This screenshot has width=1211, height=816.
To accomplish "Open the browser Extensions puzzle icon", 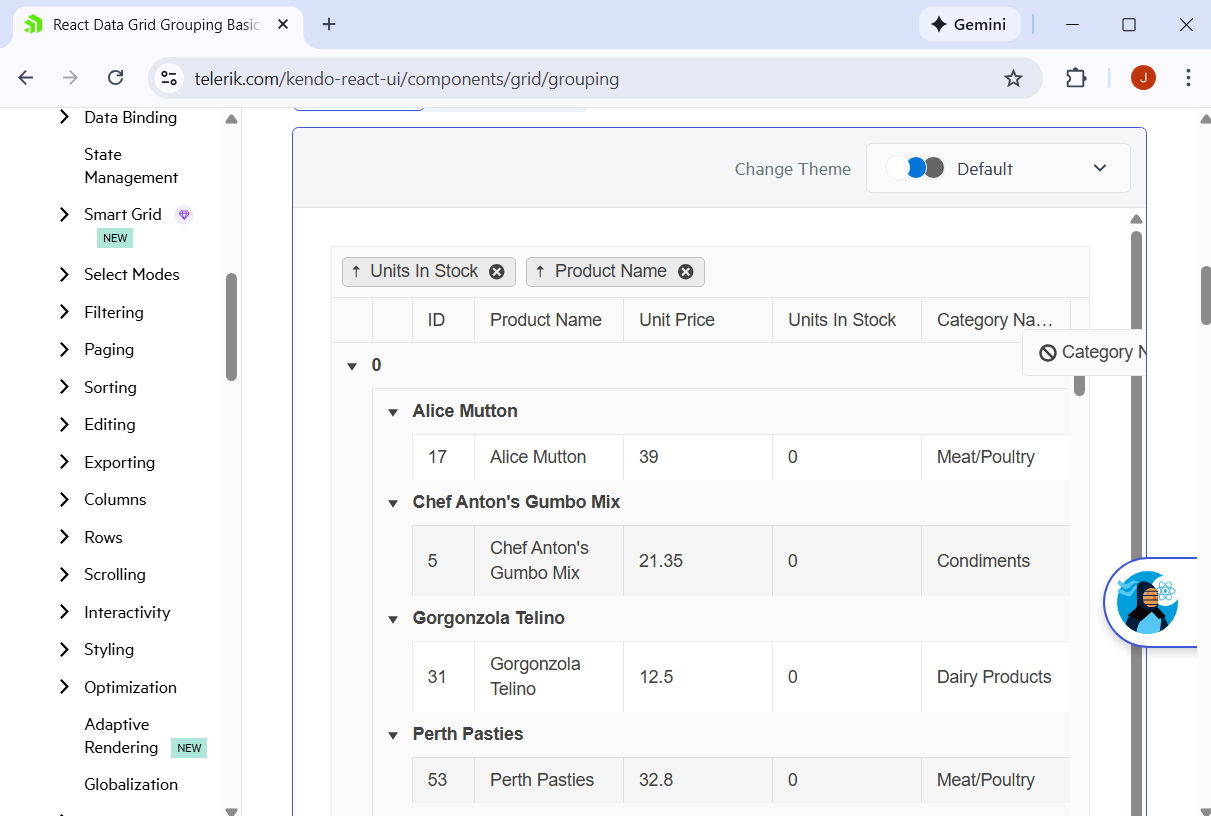I will pyautogui.click(x=1076, y=78).
